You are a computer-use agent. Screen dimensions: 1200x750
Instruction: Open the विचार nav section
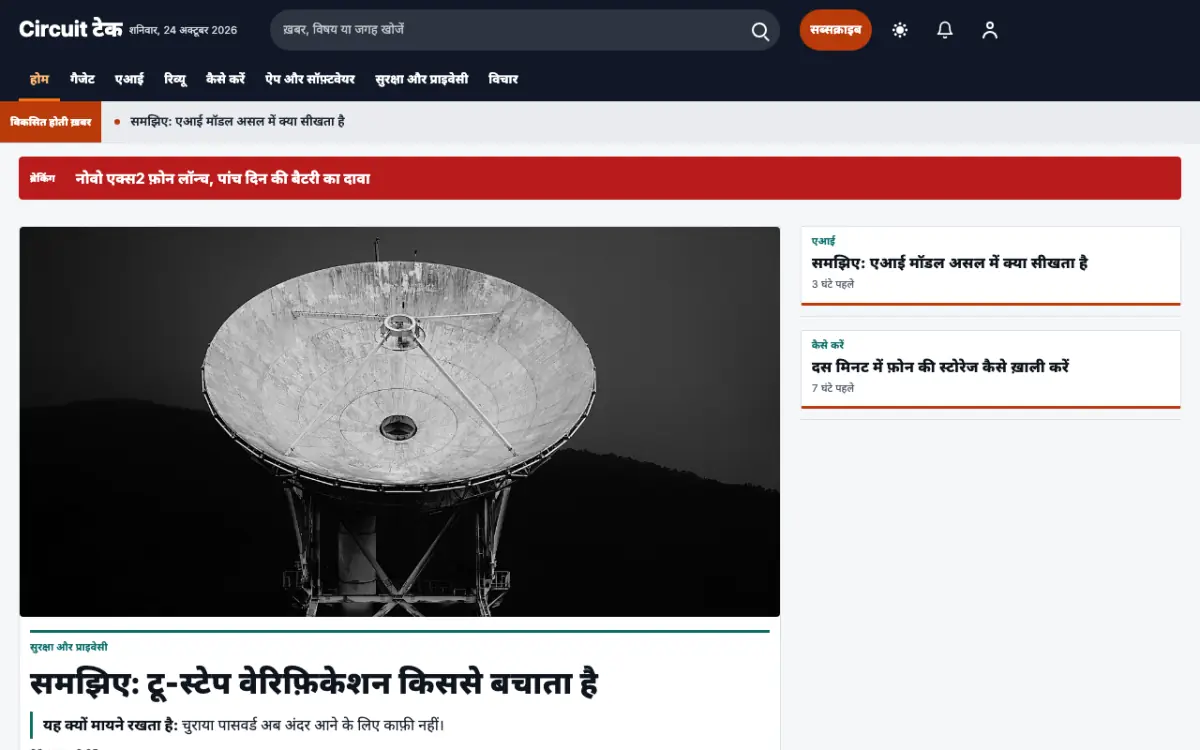pyautogui.click(x=503, y=79)
